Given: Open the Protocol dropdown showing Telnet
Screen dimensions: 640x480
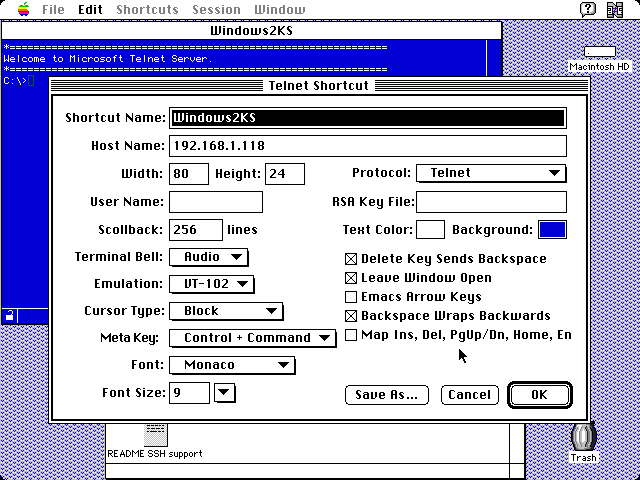Looking at the screenshot, I should (491, 173).
